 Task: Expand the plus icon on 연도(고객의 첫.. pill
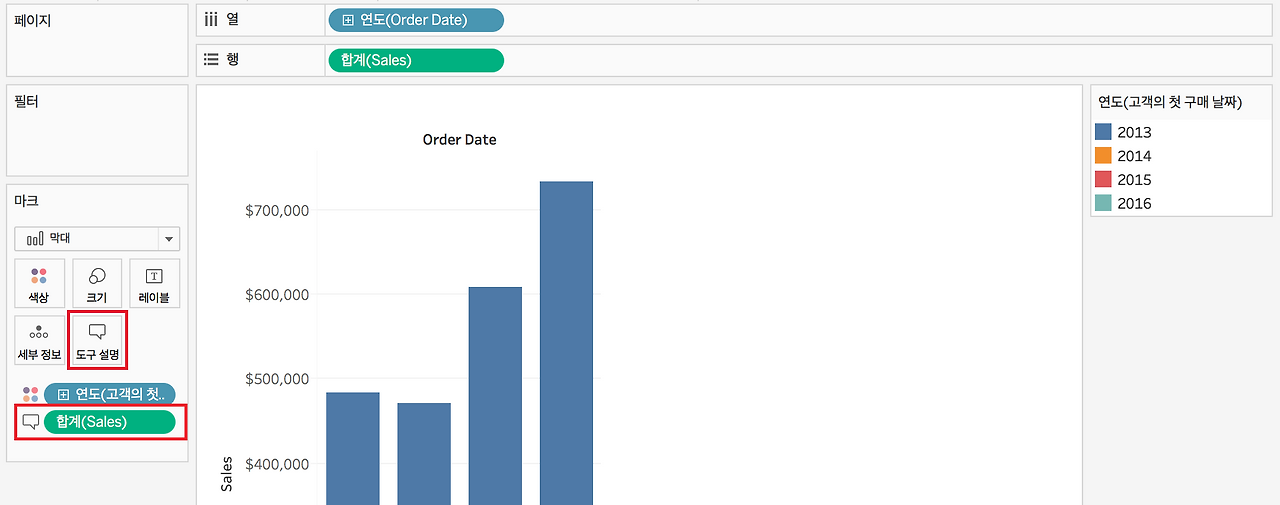click(63, 394)
